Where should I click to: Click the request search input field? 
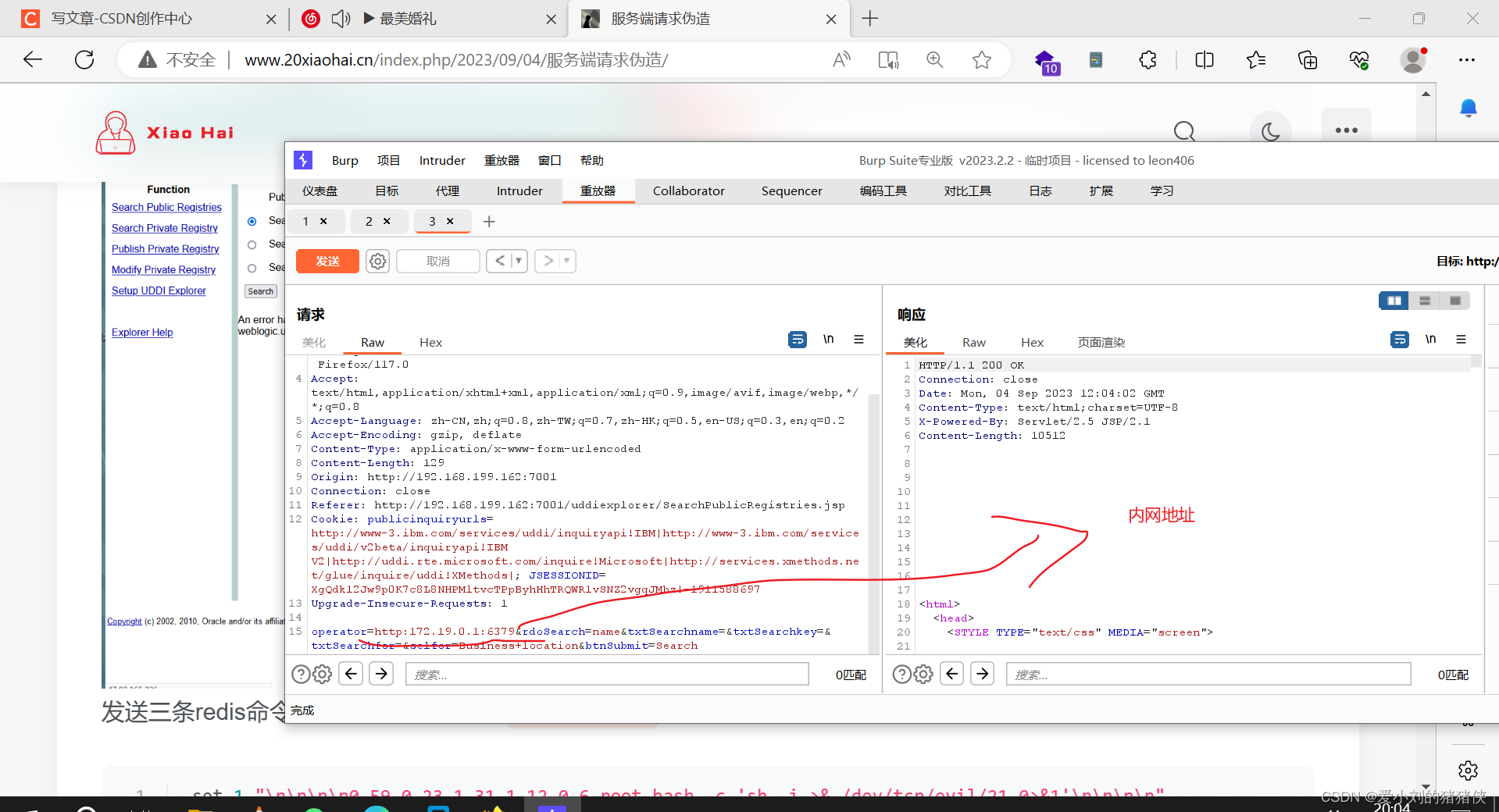click(x=607, y=674)
